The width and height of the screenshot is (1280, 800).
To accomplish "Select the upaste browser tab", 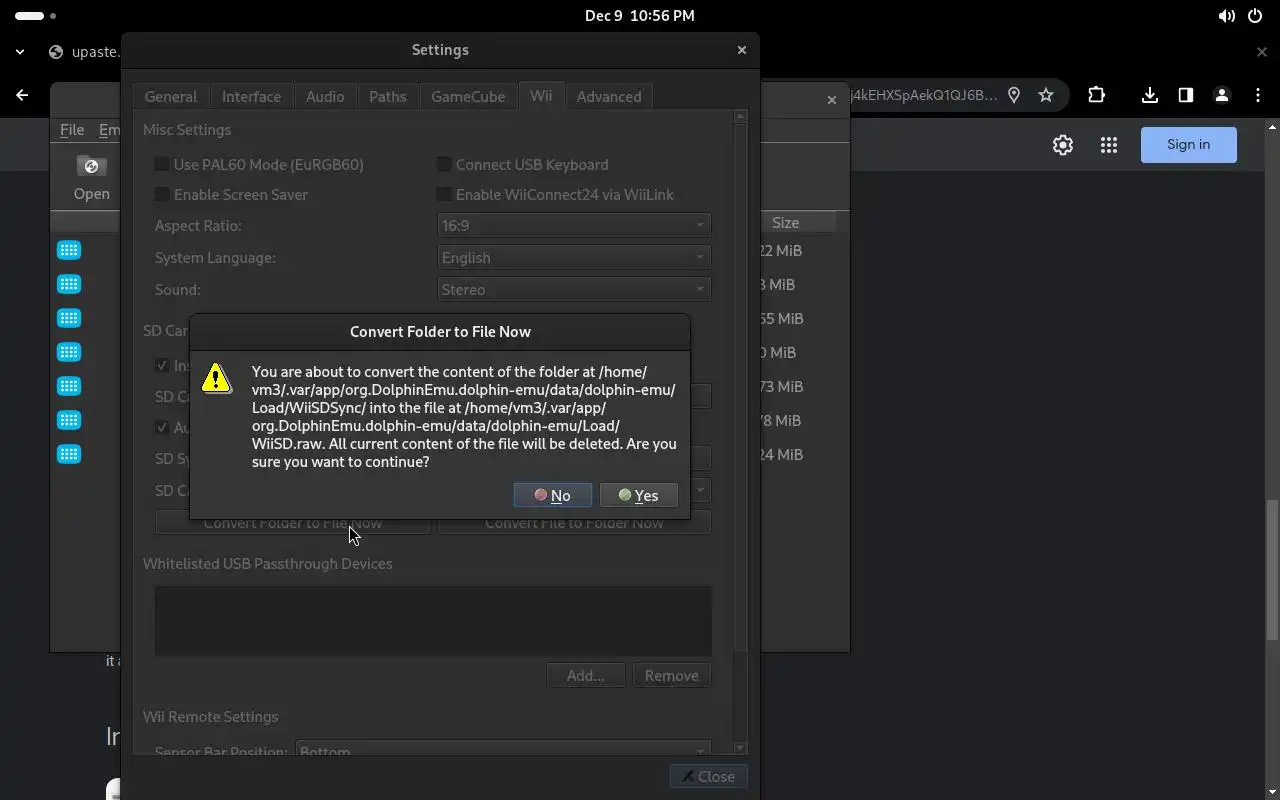I will pyautogui.click(x=85, y=52).
